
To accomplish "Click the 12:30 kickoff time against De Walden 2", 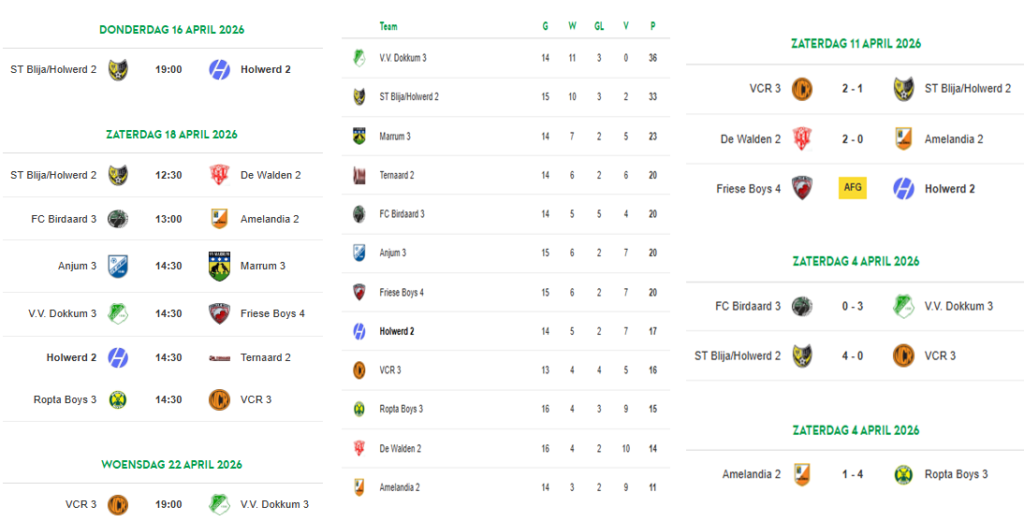I will [x=168, y=175].
